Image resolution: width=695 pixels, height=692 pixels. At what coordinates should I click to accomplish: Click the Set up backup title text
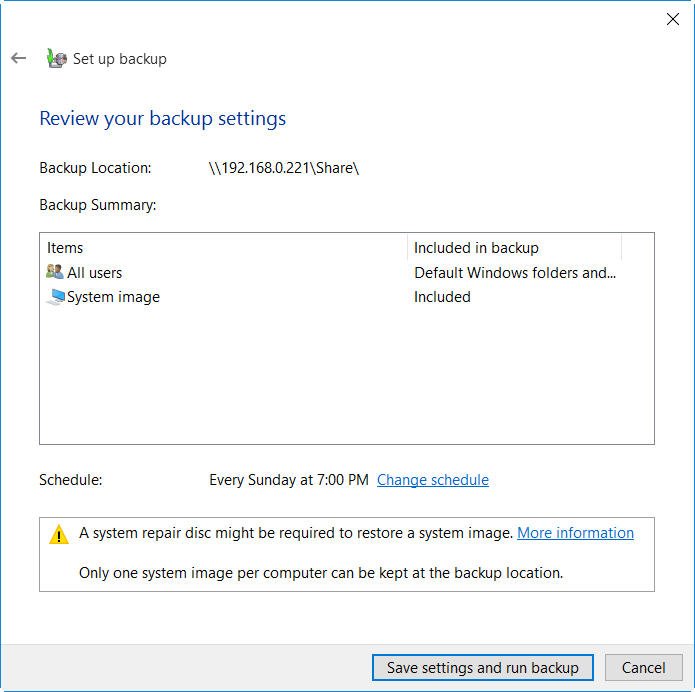pos(120,59)
